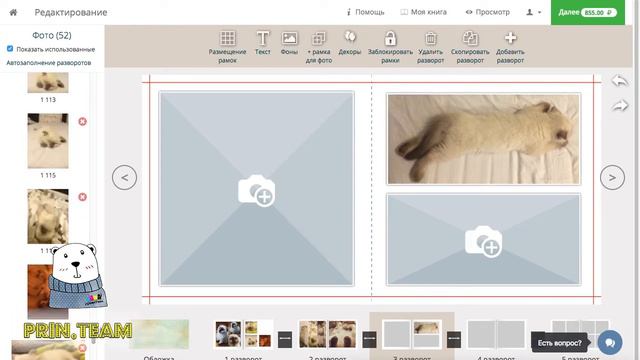Open the Декоры decorations tool

(350, 43)
